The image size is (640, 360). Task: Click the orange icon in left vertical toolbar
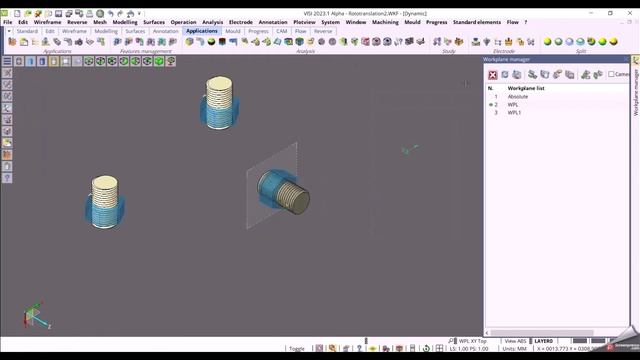(x=7, y=155)
